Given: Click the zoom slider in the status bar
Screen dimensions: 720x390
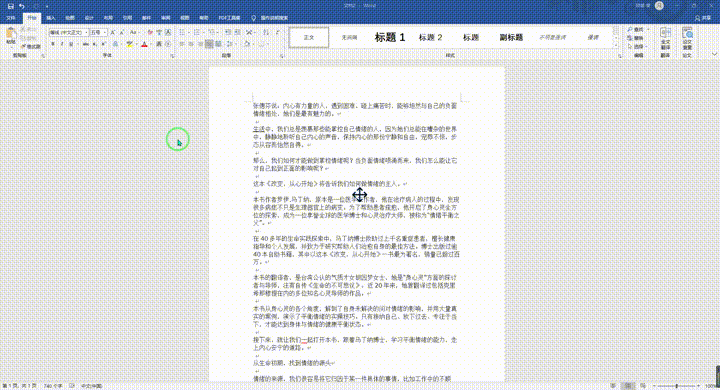Looking at the screenshot, I should (676, 386).
